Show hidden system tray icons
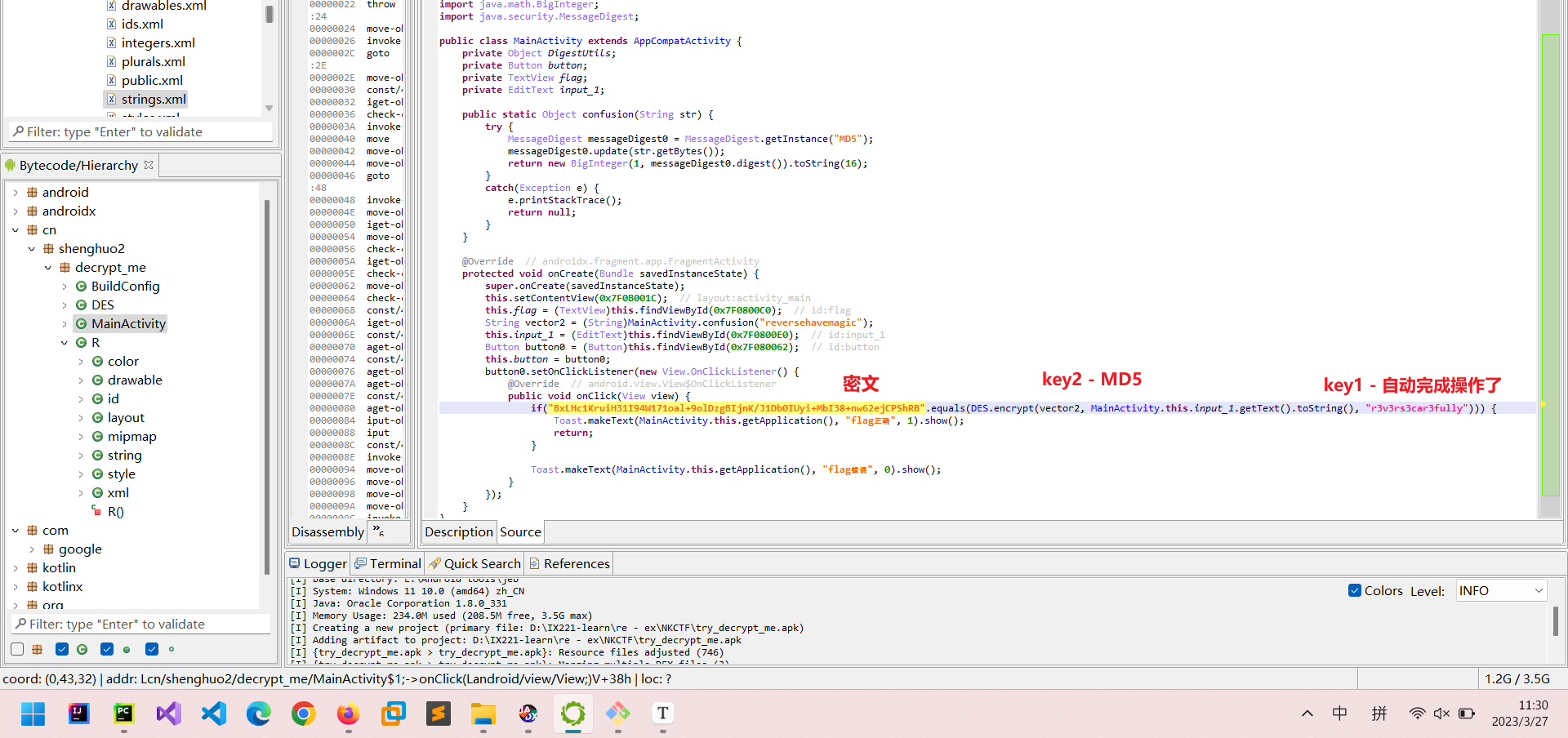Viewport: 1568px width, 738px height. click(1307, 714)
